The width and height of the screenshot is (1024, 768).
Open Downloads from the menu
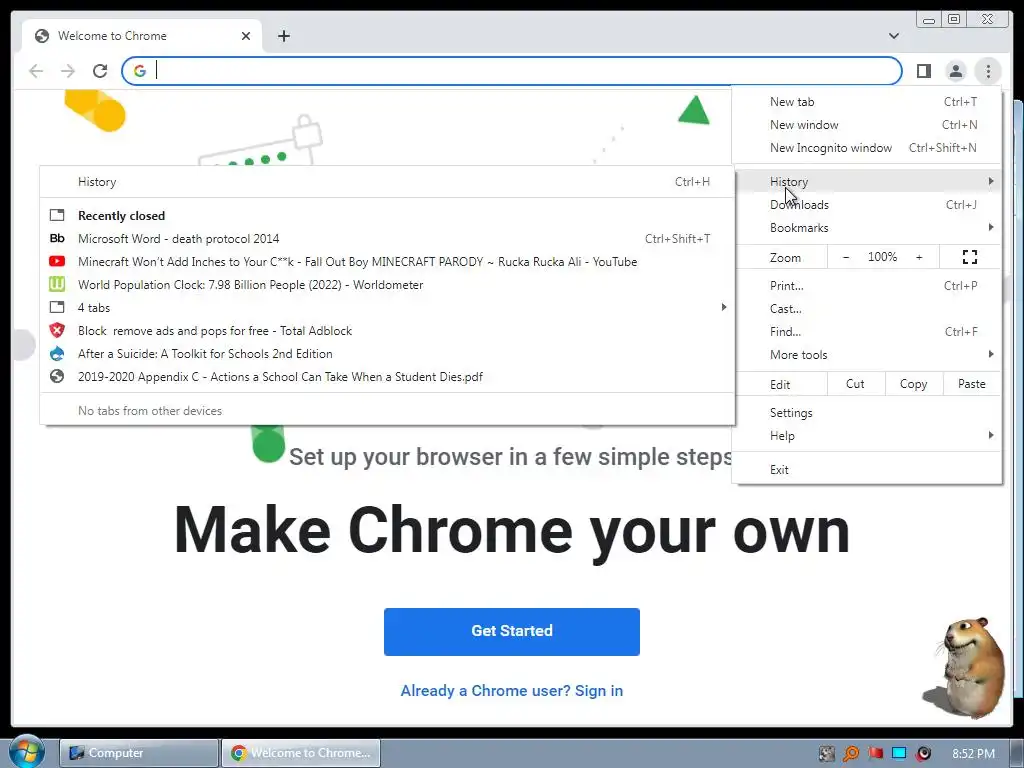tap(867, 204)
